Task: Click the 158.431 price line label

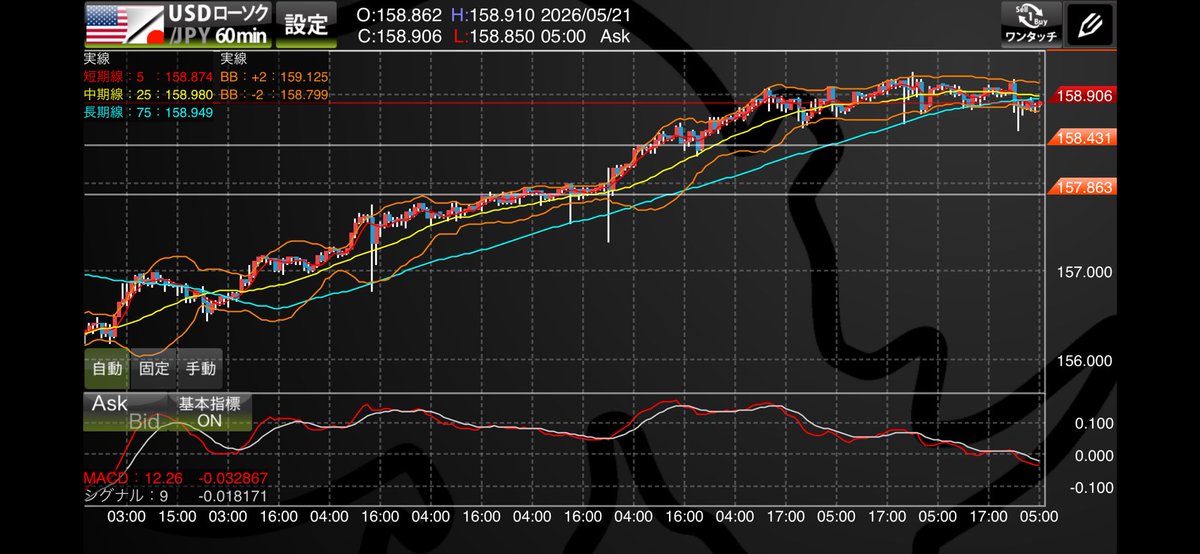Action: pos(1081,139)
